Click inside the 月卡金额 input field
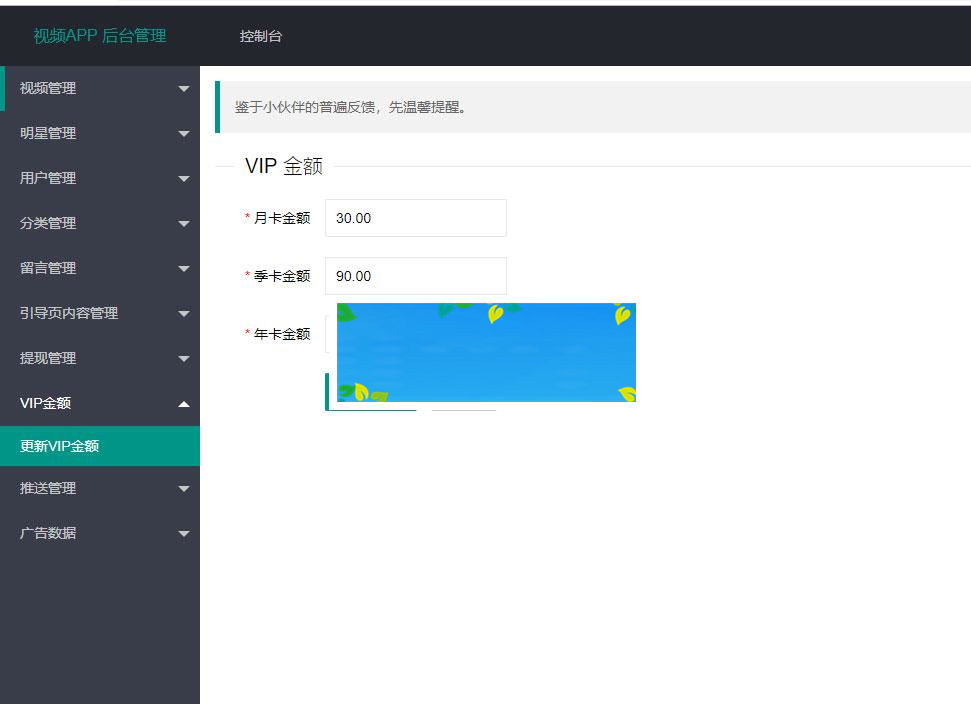Viewport: 971px width, 704px height. (415, 217)
